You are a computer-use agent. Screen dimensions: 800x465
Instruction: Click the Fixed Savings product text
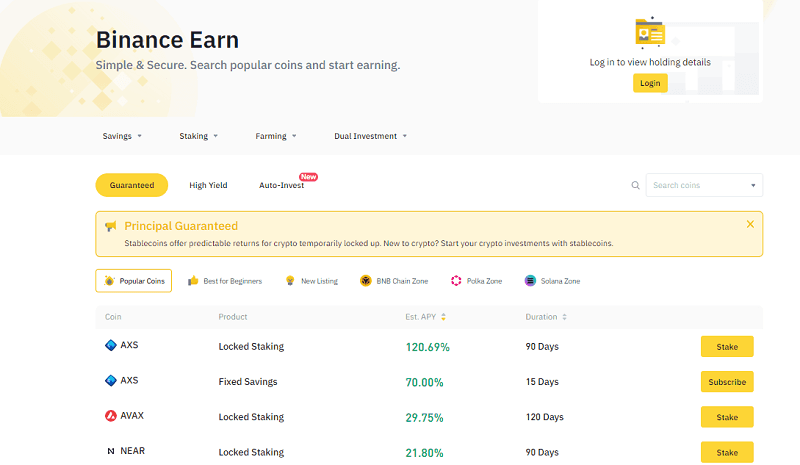pyautogui.click(x=248, y=382)
